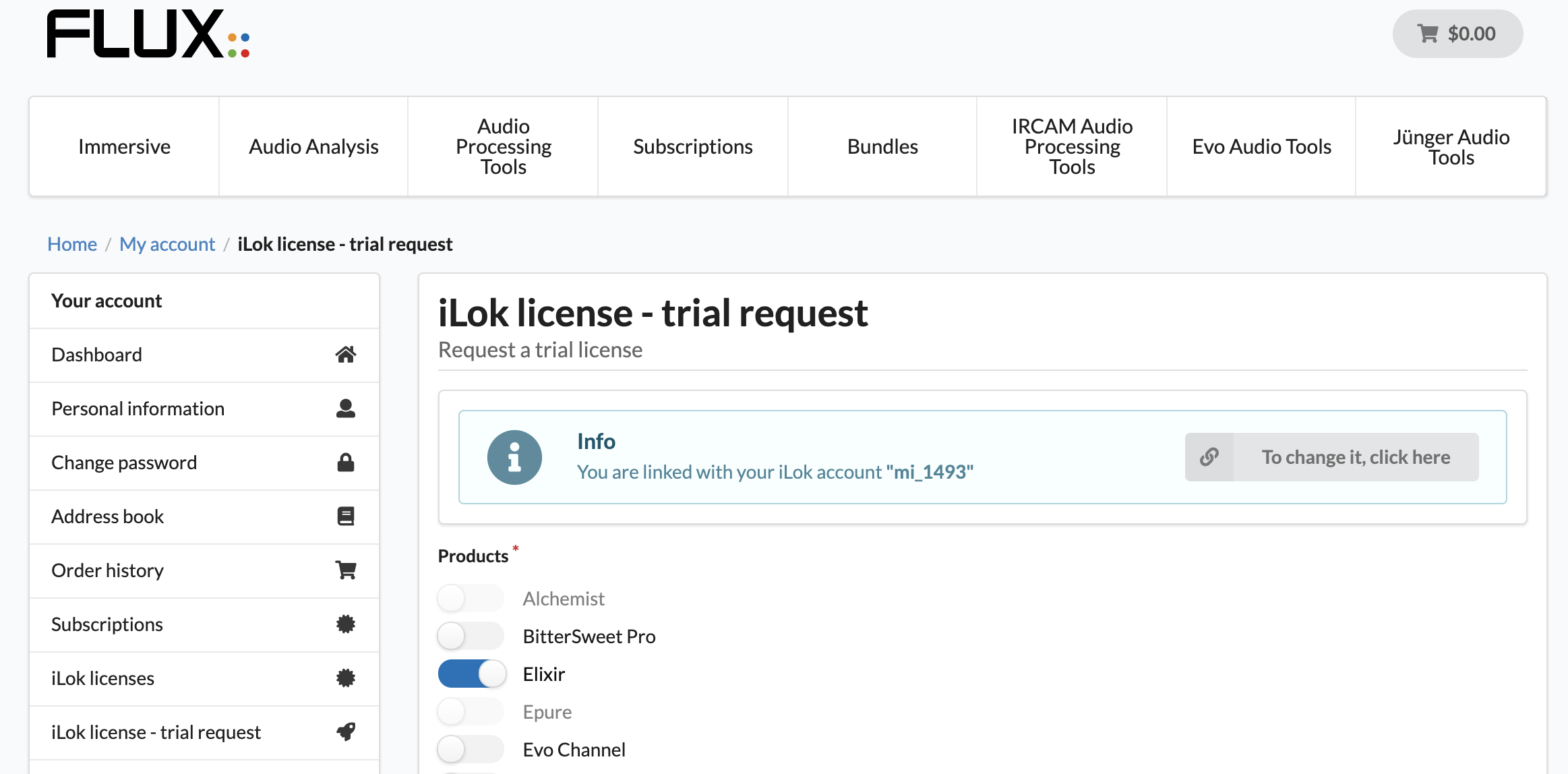
Task: Toggle the Alchemist product switch
Action: tap(471, 598)
